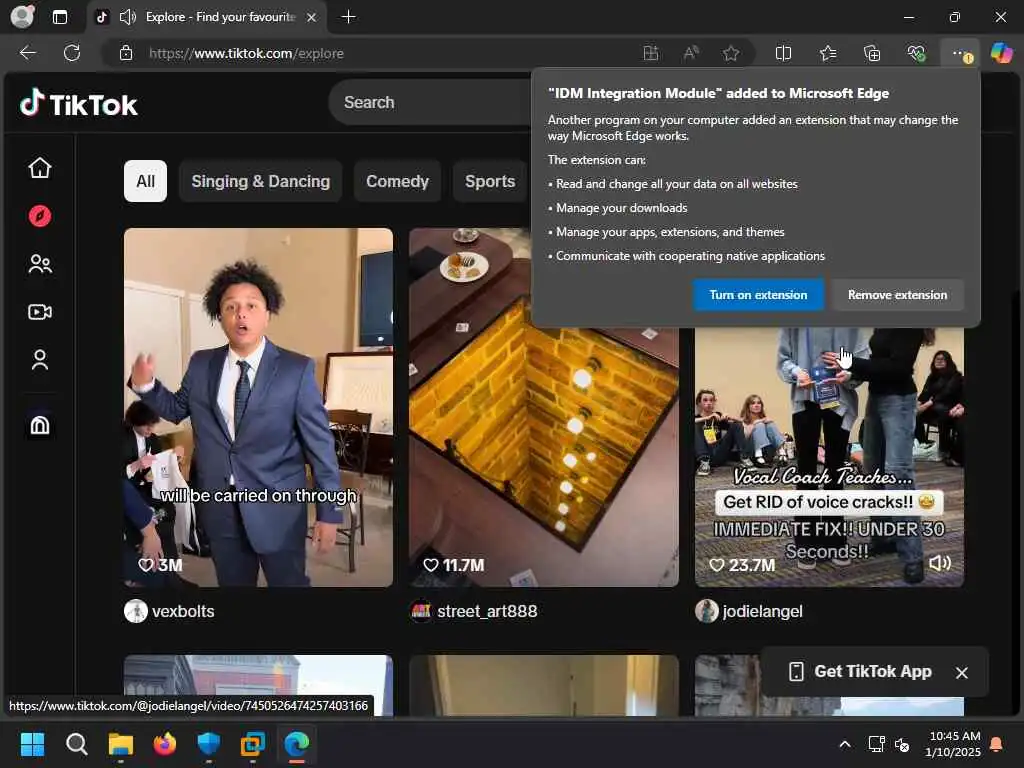Open Windows Start menu

32,744
